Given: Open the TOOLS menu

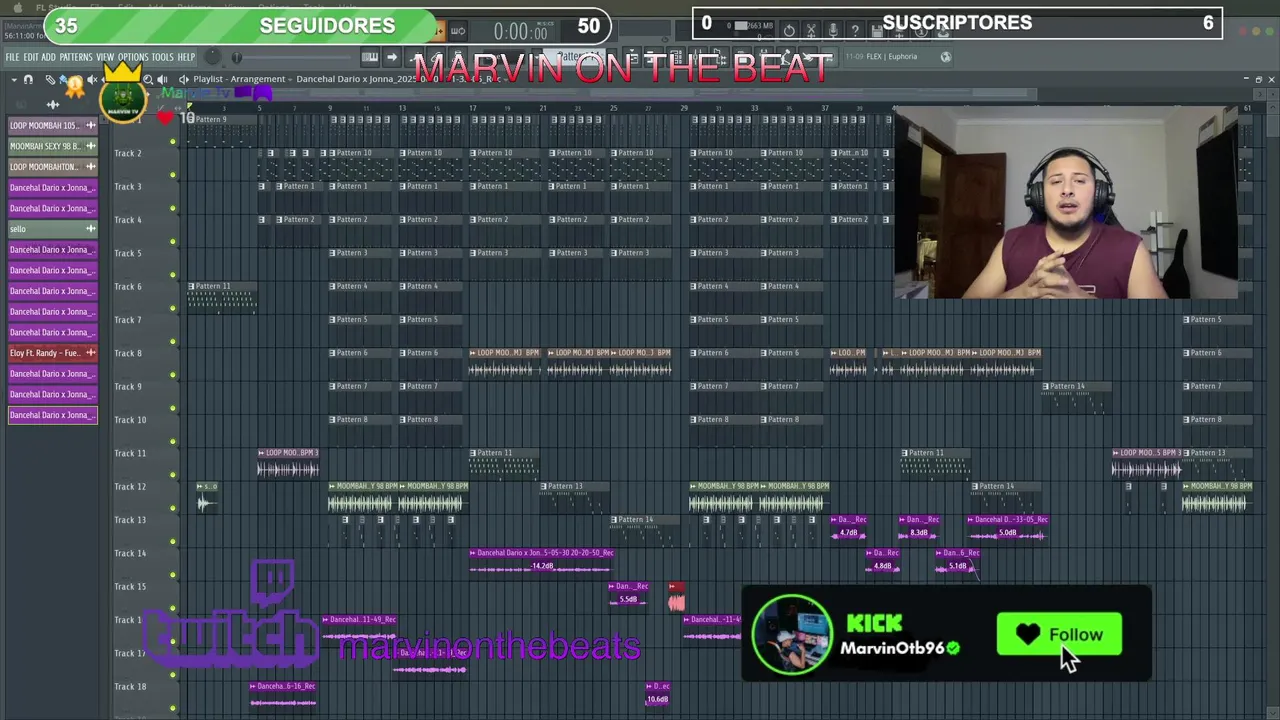Looking at the screenshot, I should point(162,57).
